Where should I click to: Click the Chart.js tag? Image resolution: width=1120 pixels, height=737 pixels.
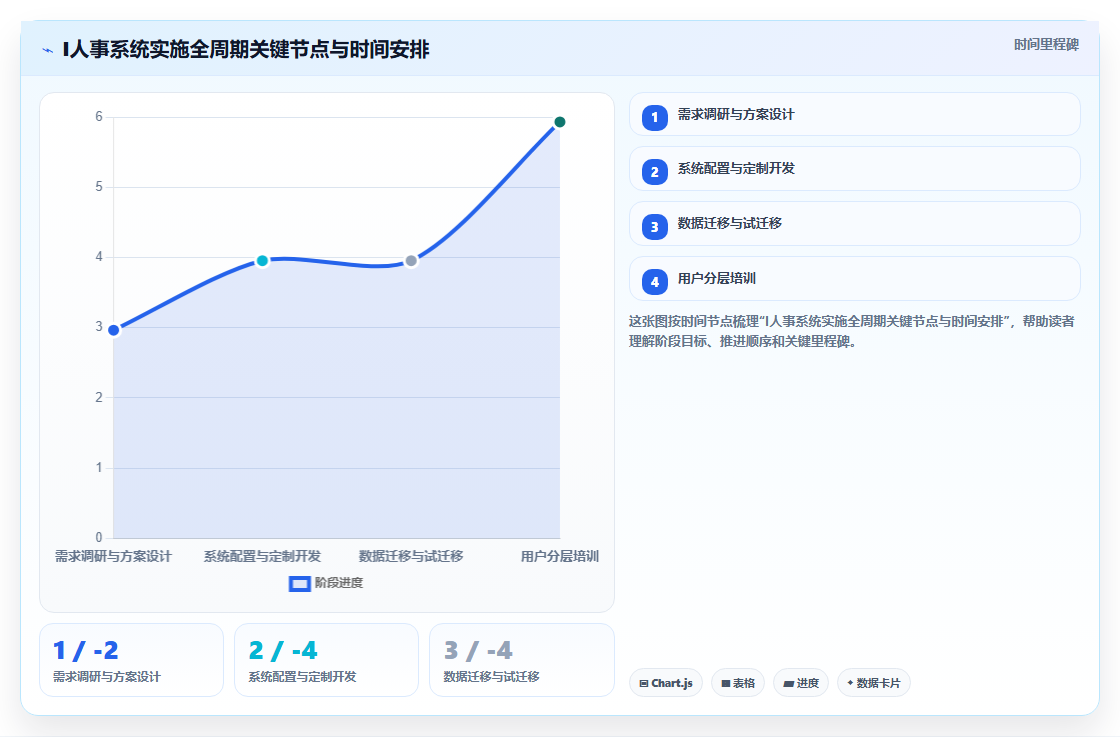(x=666, y=683)
